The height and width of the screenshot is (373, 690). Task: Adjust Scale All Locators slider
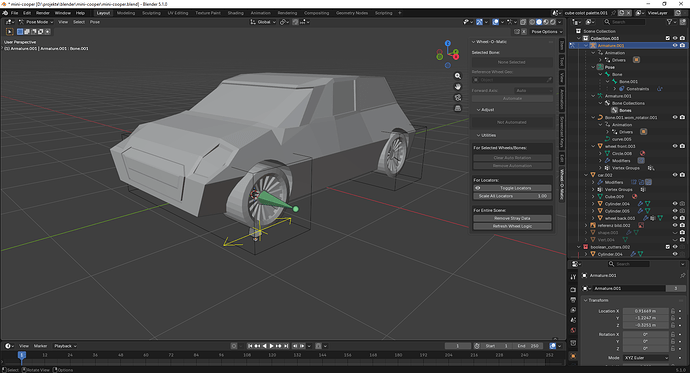[512, 196]
